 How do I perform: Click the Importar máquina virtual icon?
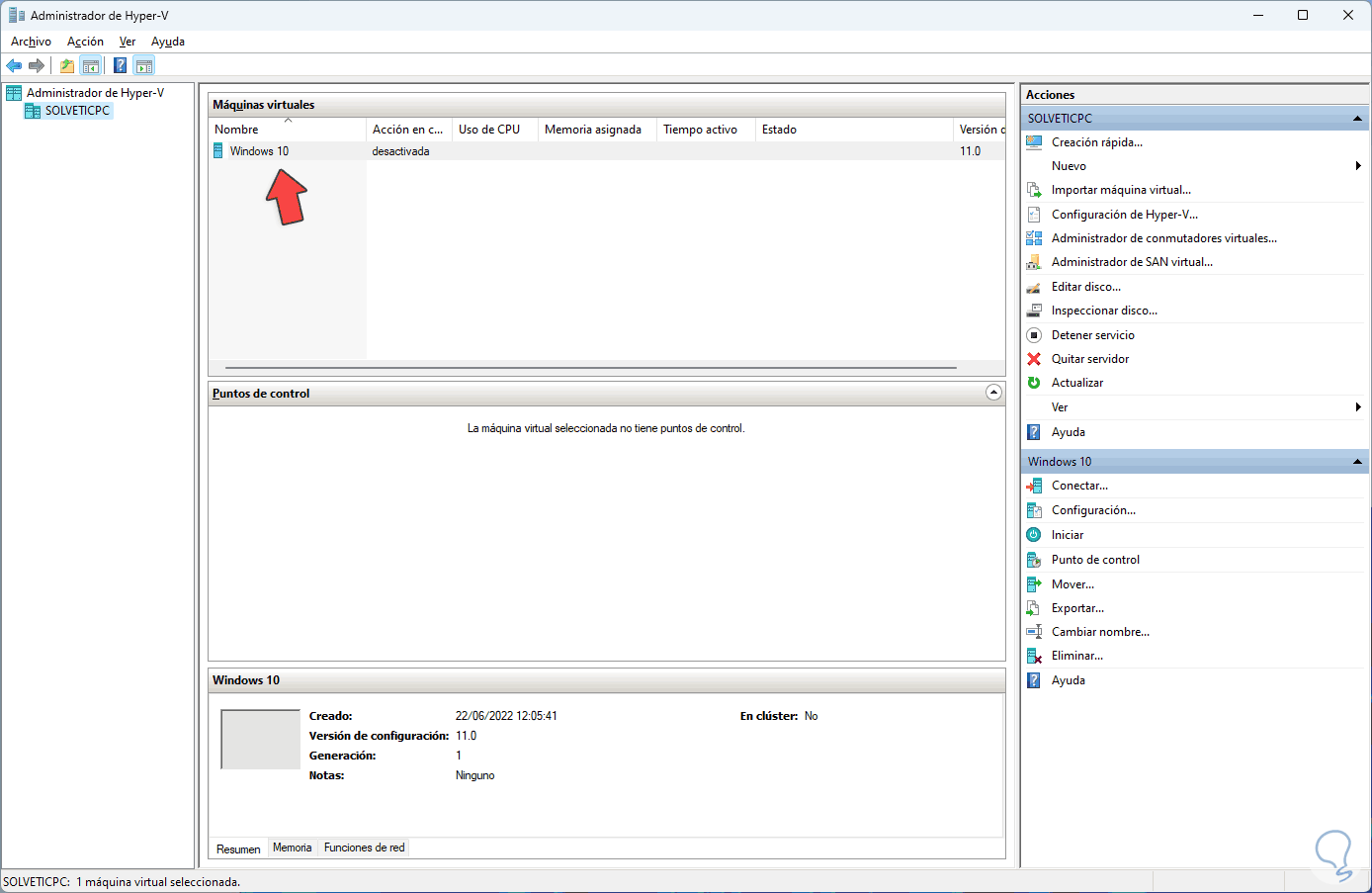pyautogui.click(x=1034, y=190)
